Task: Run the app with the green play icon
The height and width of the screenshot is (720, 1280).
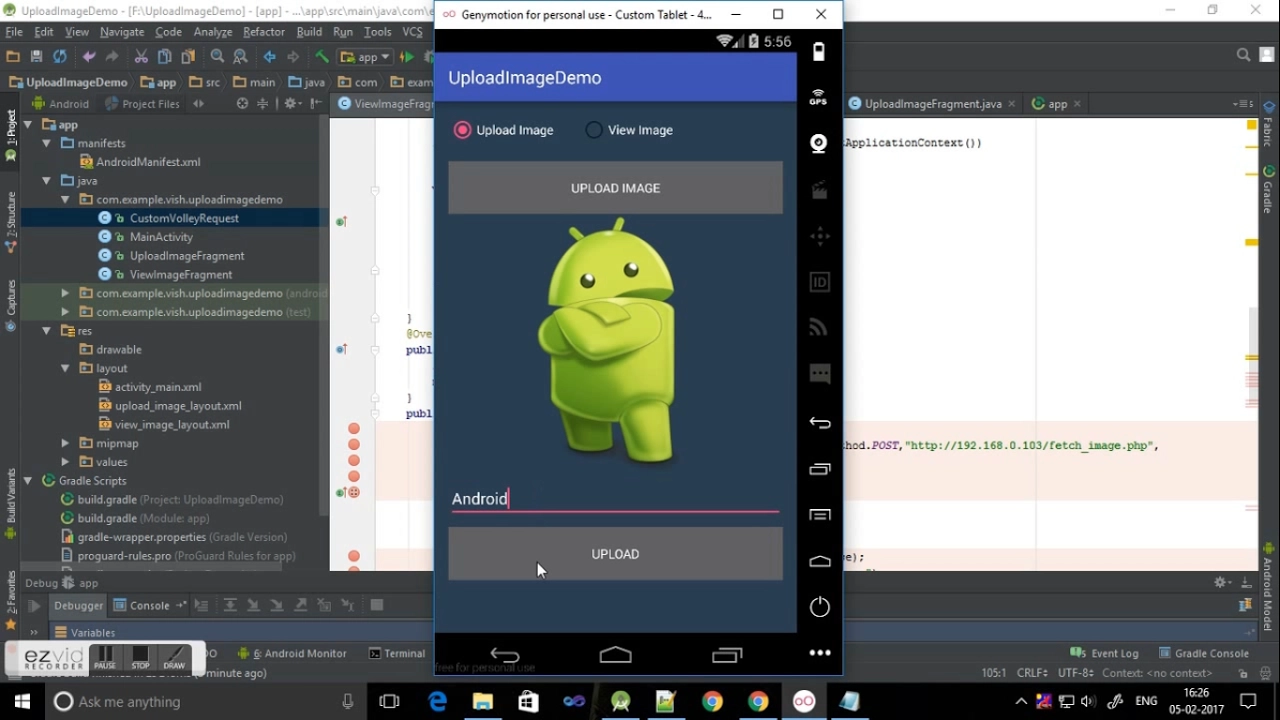Action: click(x=407, y=57)
